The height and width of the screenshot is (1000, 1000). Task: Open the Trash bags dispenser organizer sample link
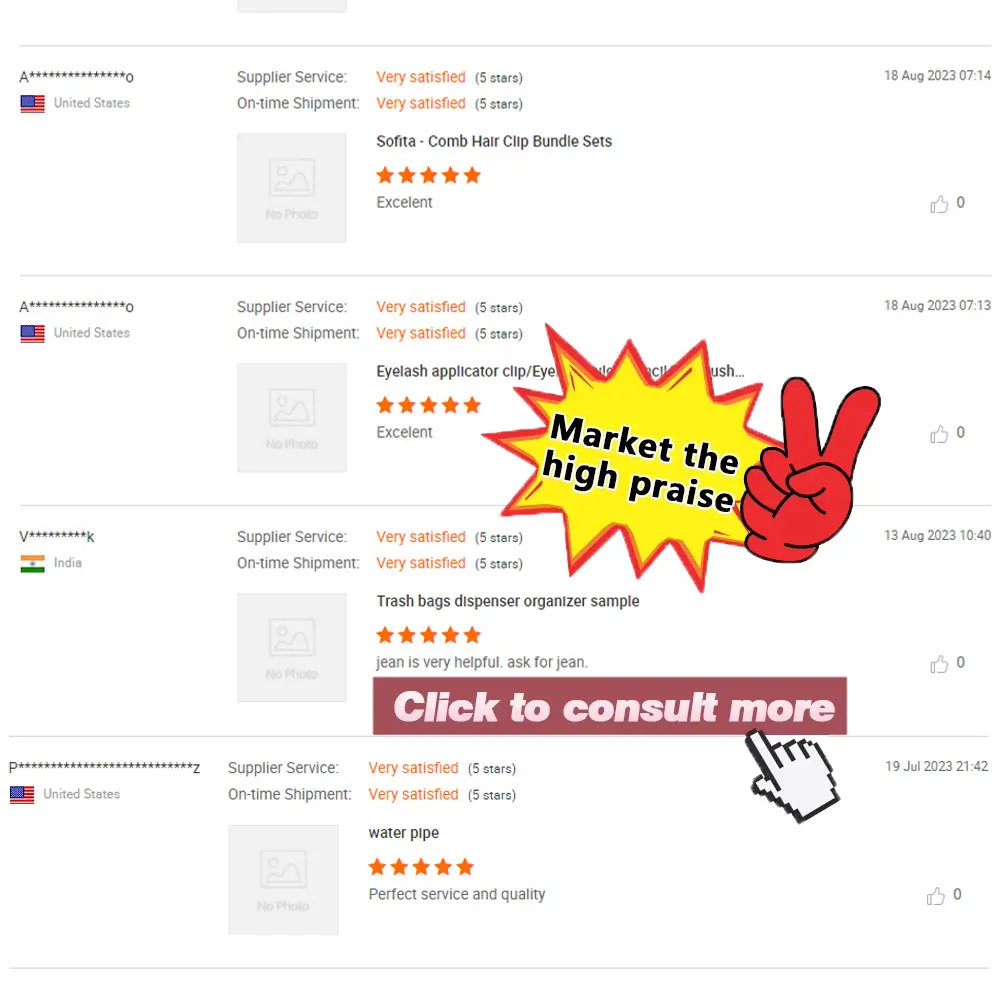click(x=508, y=601)
